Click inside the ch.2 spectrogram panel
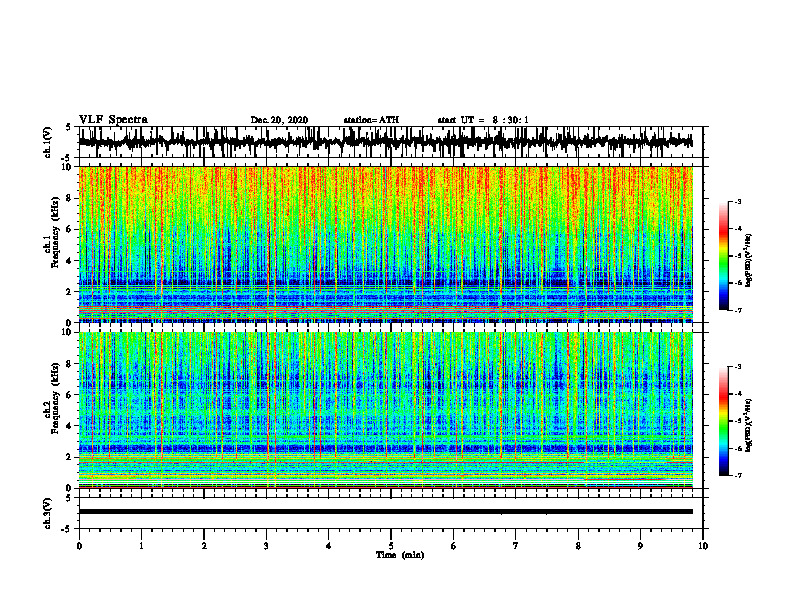The image size is (792, 612). pos(385,410)
